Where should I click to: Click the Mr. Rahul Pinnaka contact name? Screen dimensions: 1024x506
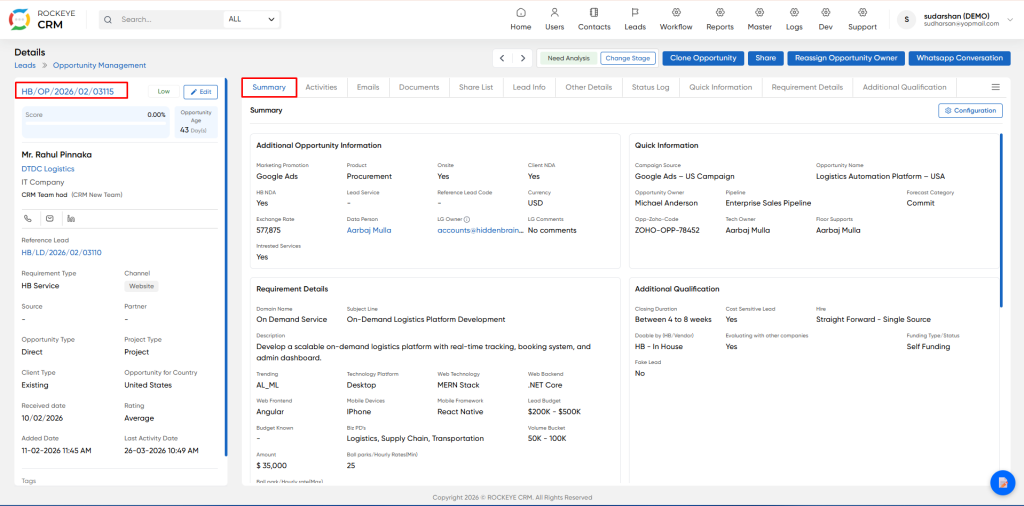click(57, 155)
